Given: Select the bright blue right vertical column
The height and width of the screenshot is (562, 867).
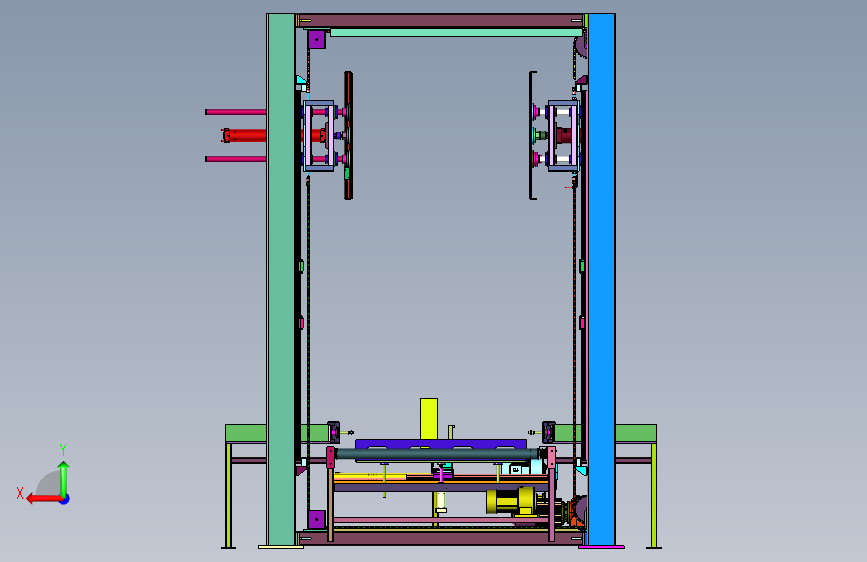Looking at the screenshot, I should pos(601,279).
